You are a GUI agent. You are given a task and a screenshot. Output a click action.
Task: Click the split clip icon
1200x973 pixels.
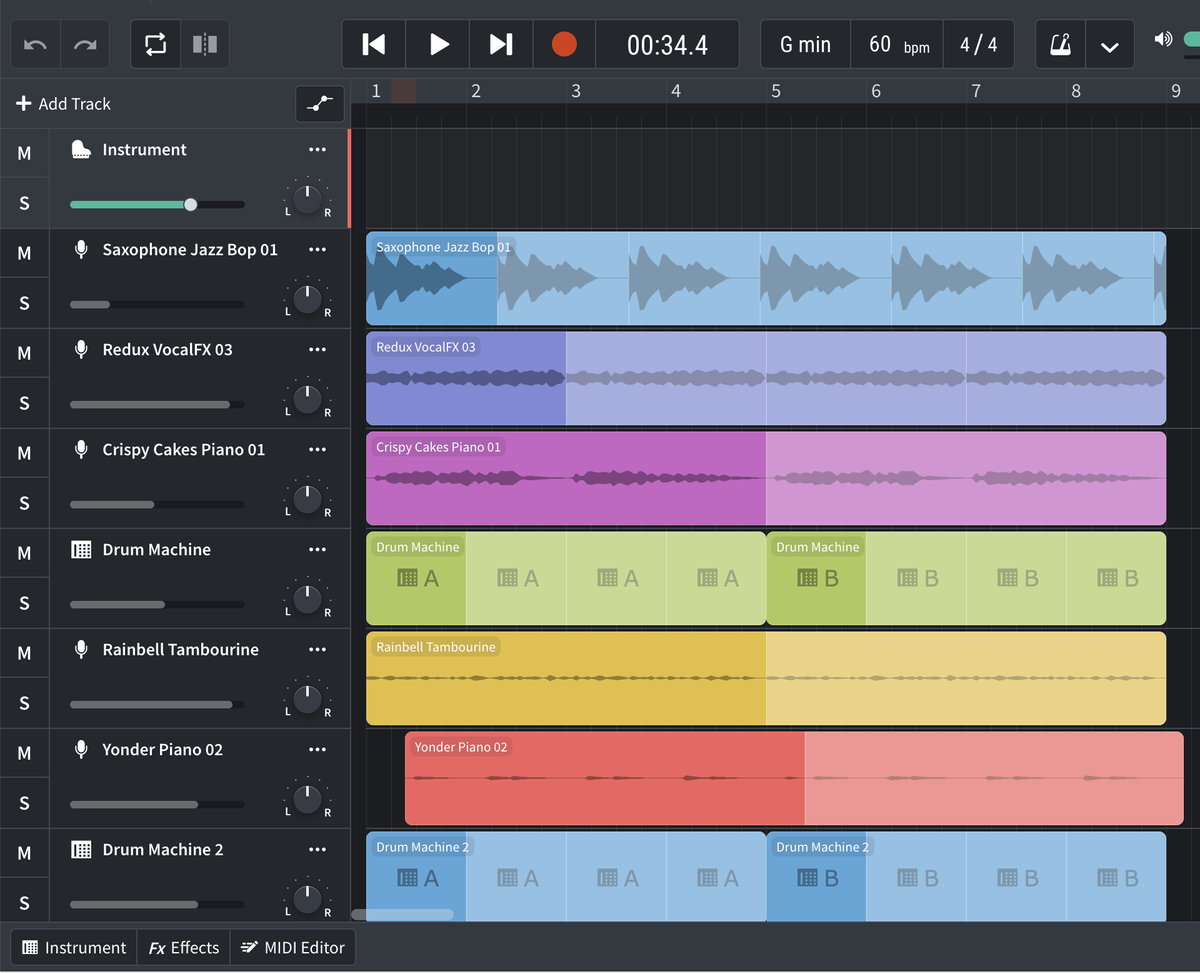(x=204, y=45)
